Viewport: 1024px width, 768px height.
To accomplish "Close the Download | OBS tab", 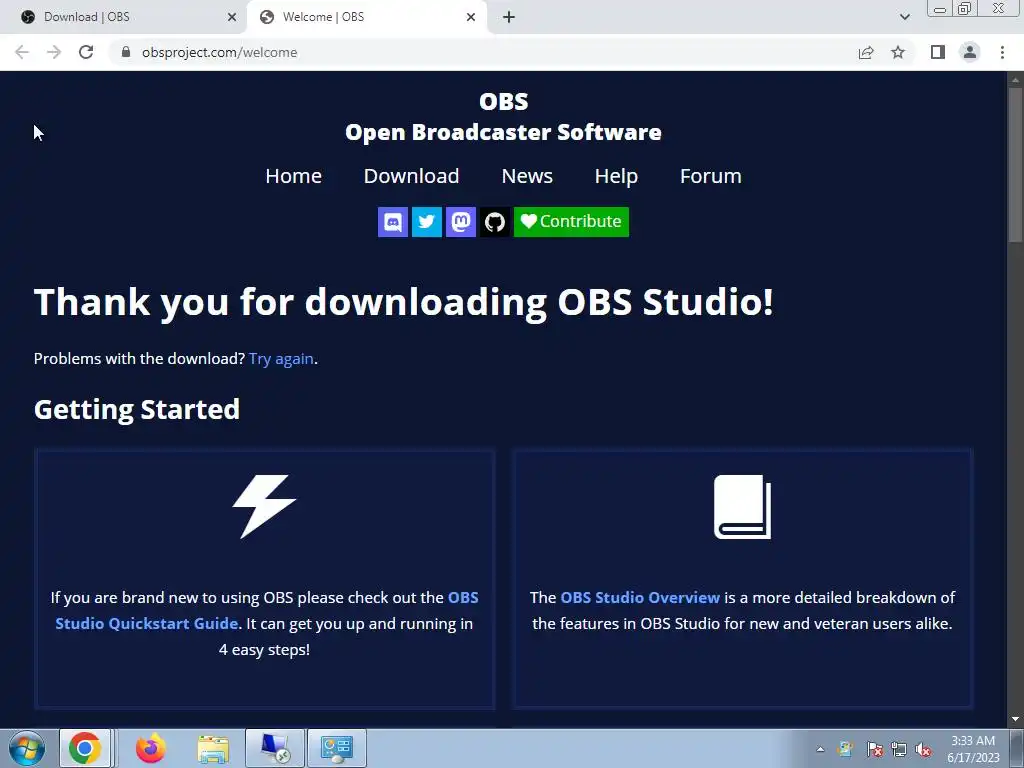I will click(x=232, y=17).
